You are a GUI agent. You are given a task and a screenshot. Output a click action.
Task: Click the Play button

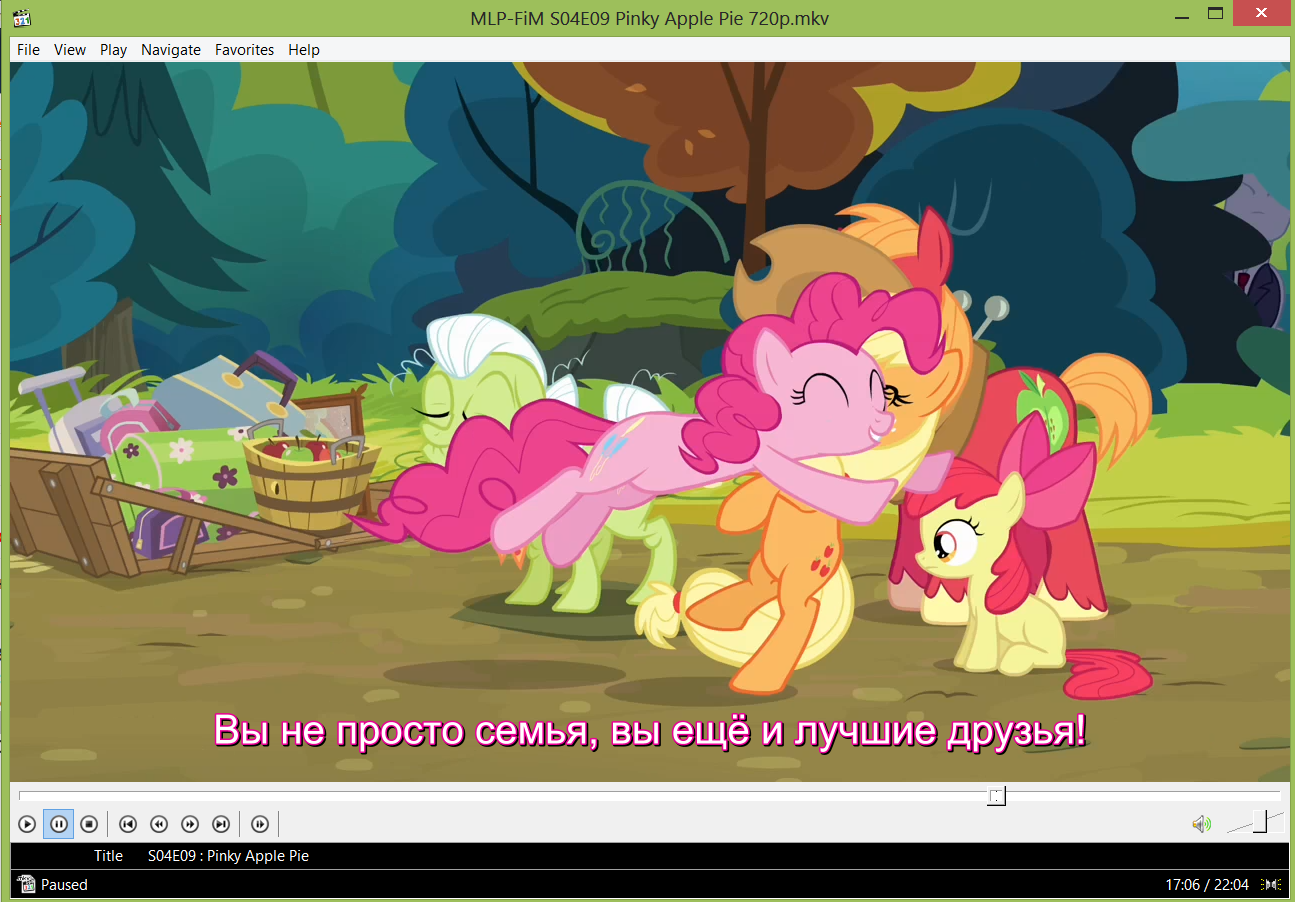pyautogui.click(x=27, y=824)
